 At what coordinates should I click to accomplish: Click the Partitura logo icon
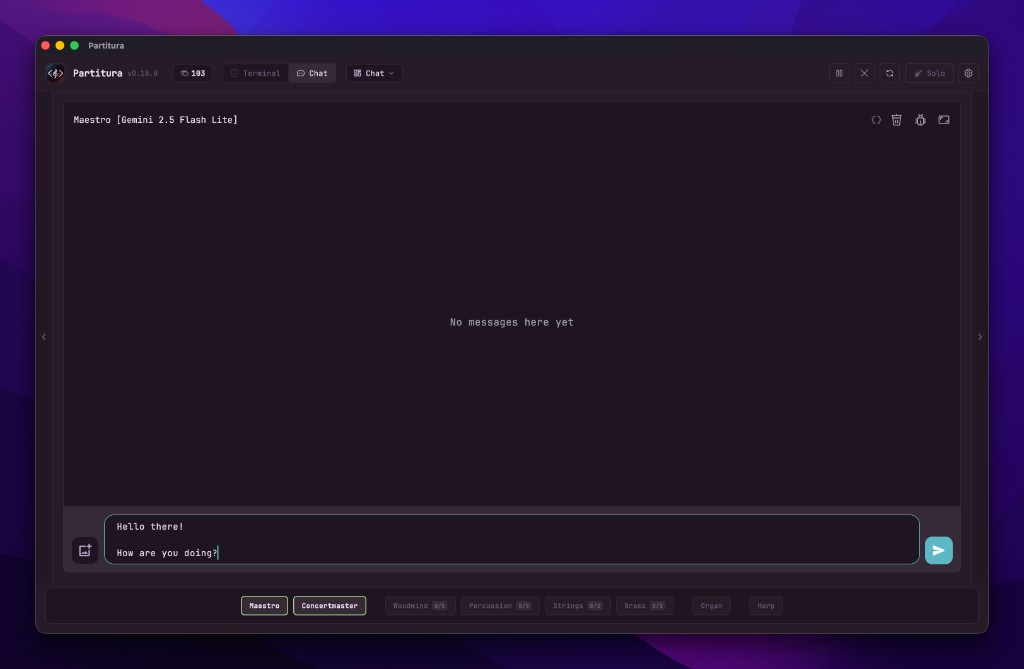pos(56,72)
